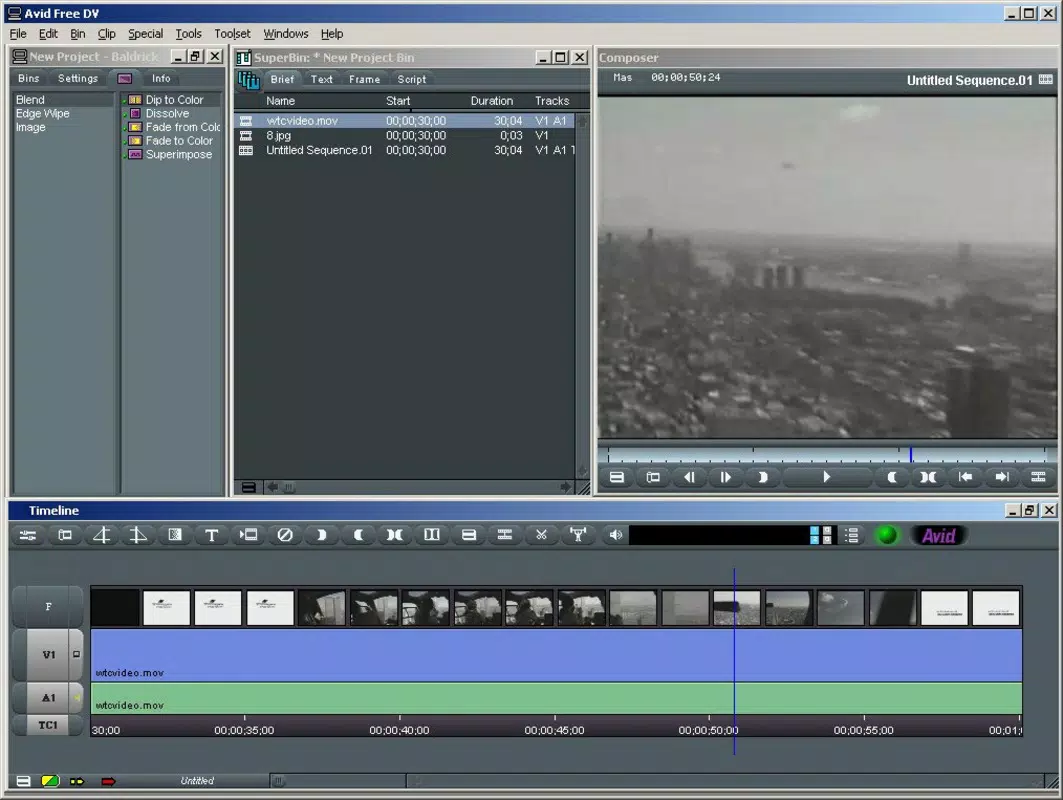
Task: Click the Mark IN icon in Timeline toolbar
Action: (321, 536)
